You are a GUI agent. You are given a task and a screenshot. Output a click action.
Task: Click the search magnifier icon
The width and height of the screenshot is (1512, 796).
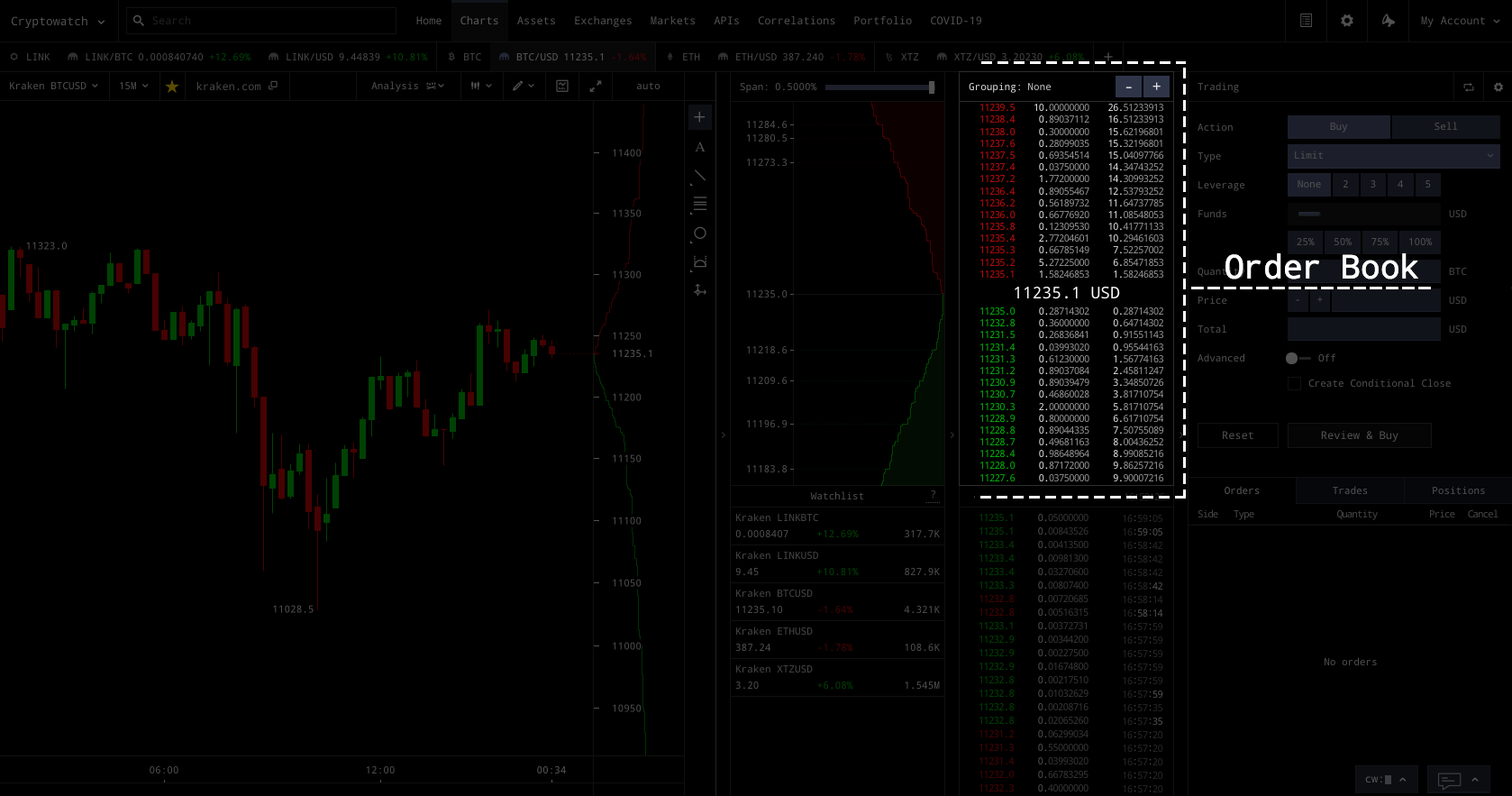pos(139,20)
